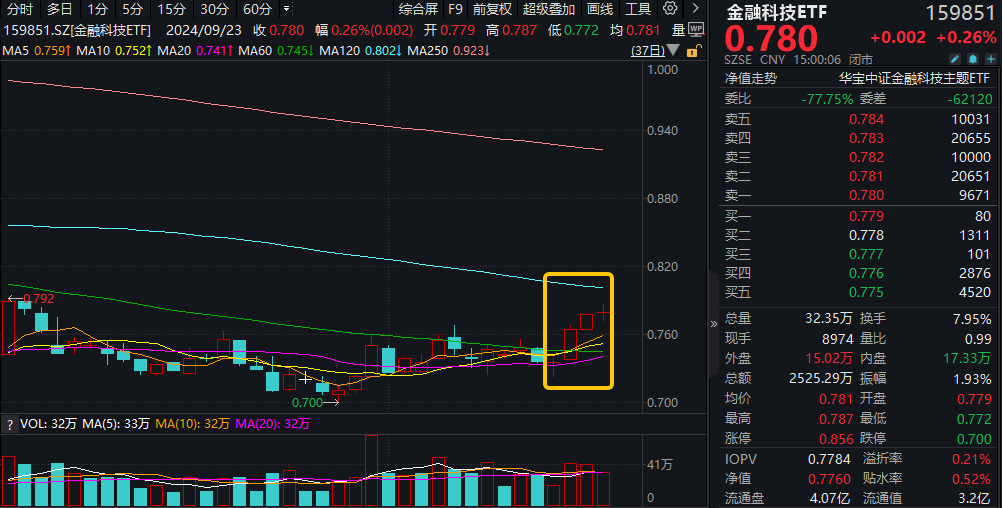Viewport: 1003px width, 508px height.
Task: Switch to 多日 multi-day tab
Action: (x=59, y=9)
